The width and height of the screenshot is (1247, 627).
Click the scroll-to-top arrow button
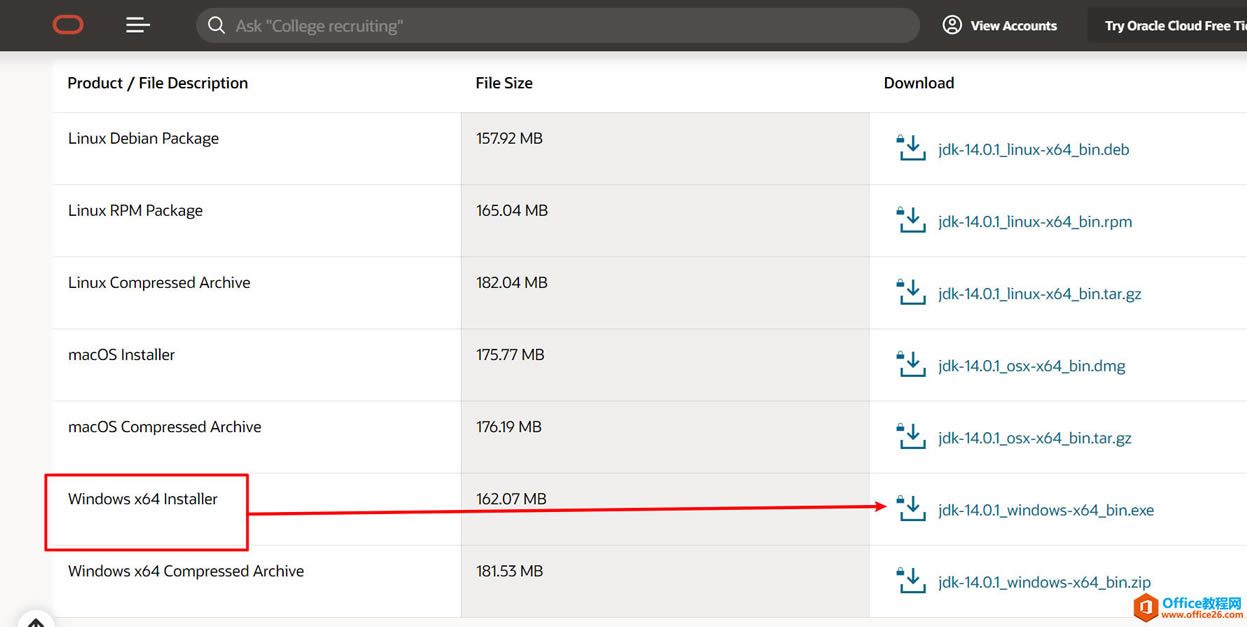35,620
